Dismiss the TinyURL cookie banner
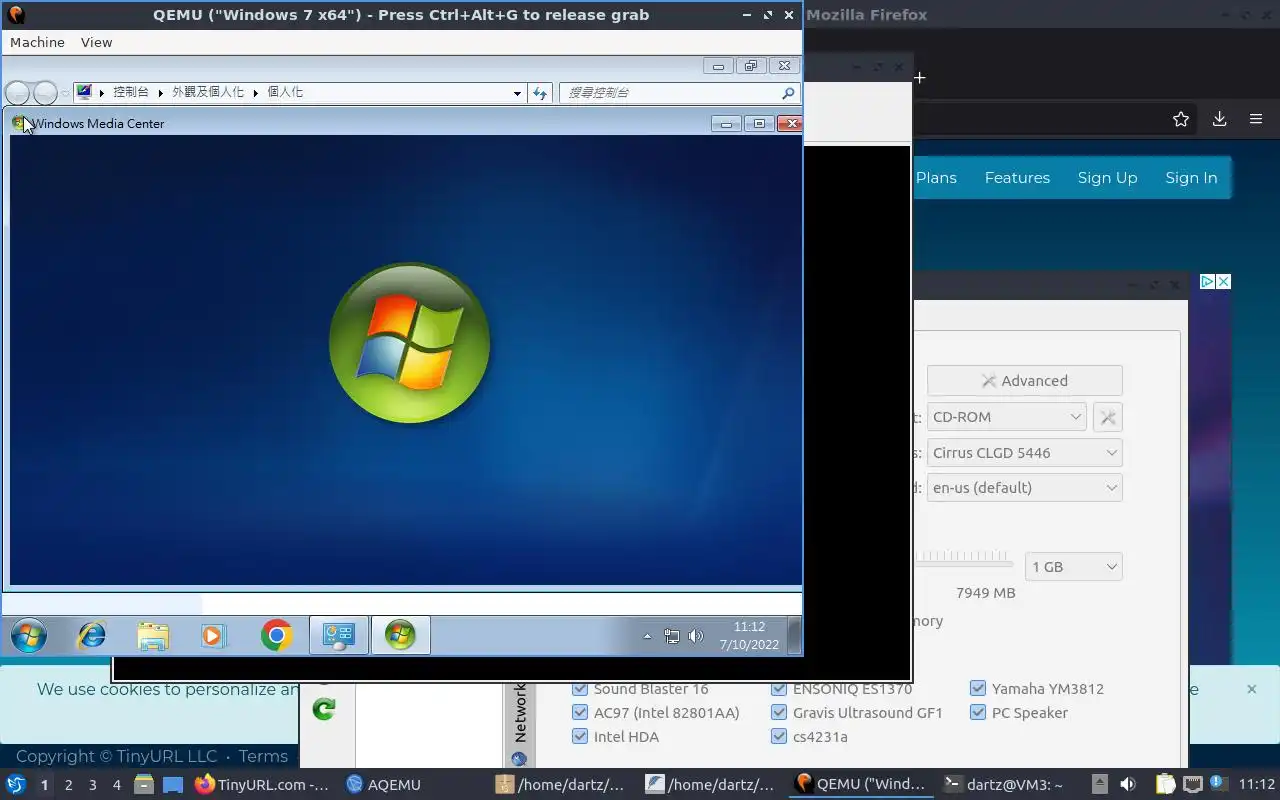The width and height of the screenshot is (1280, 800). click(x=1251, y=689)
